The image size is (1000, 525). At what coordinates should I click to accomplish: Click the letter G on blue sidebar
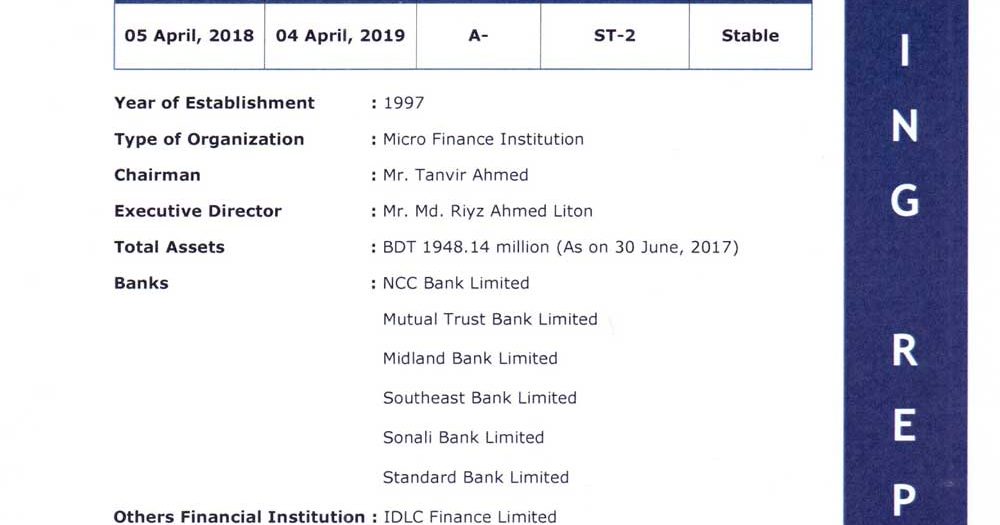coord(904,201)
